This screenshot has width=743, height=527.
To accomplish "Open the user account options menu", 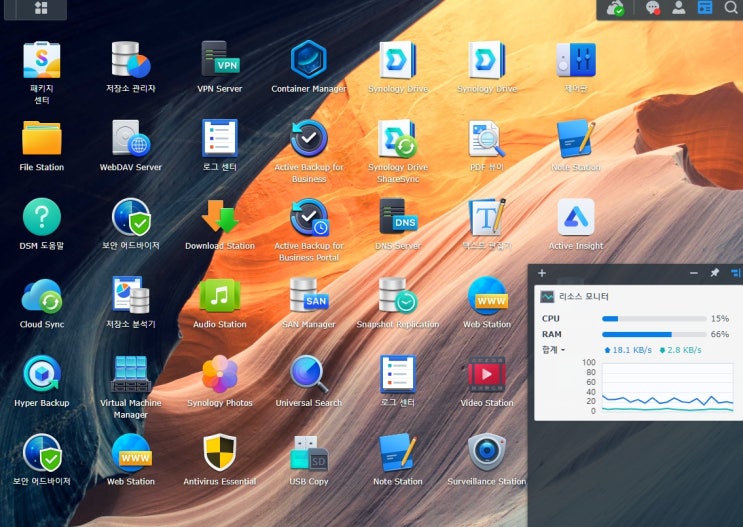I will tap(679, 8).
